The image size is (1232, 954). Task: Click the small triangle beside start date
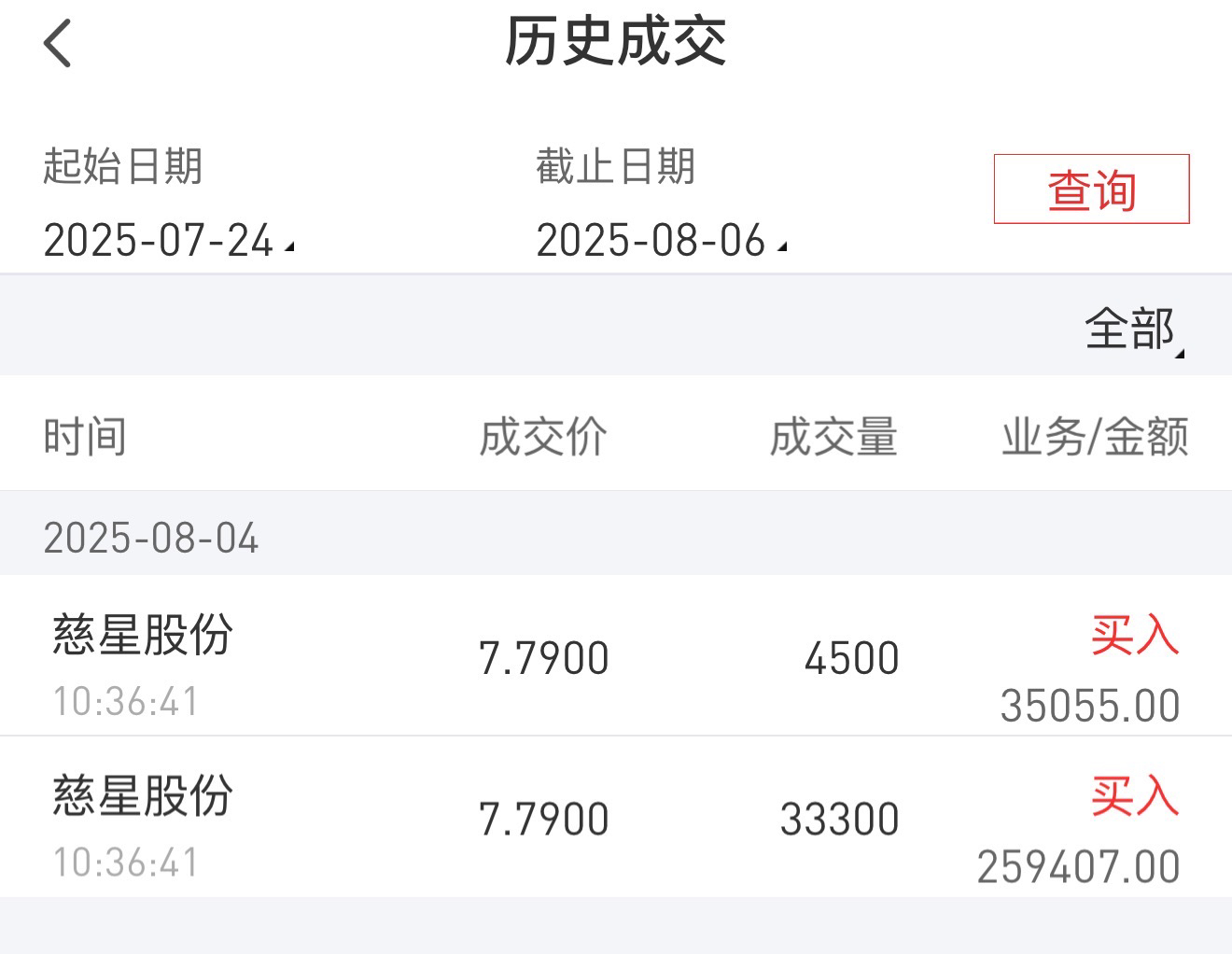(x=289, y=247)
